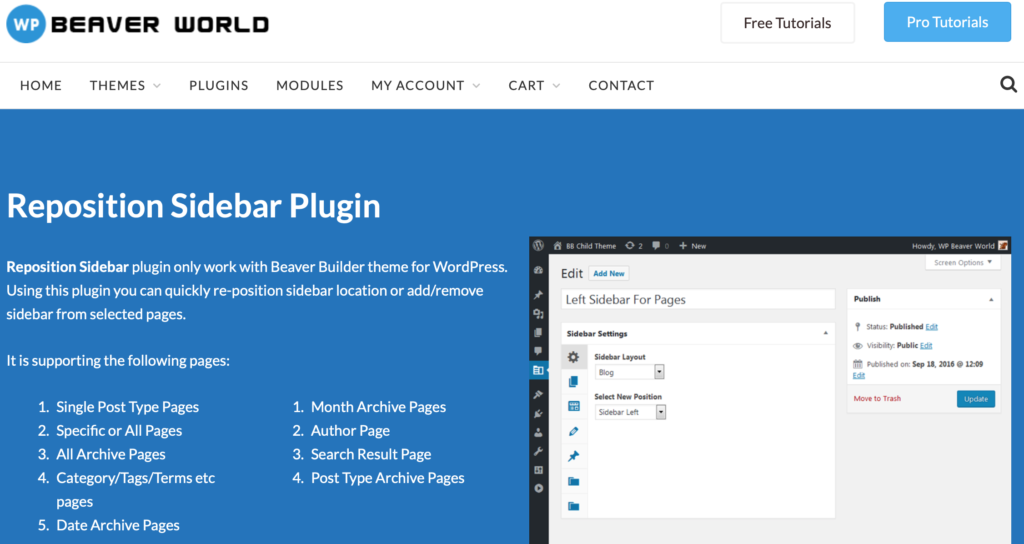Open the Pages icon in admin menu

tap(538, 332)
